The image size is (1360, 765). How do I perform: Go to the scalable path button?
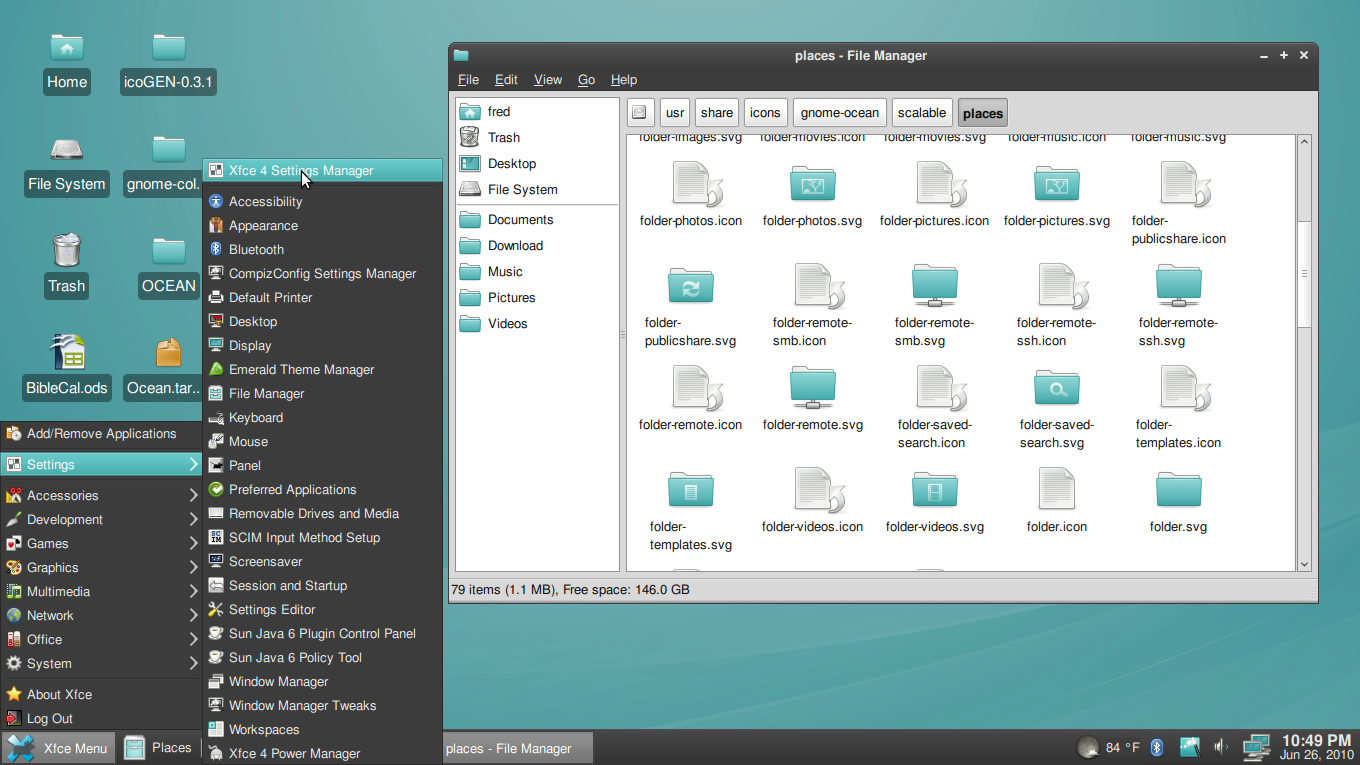tap(922, 113)
